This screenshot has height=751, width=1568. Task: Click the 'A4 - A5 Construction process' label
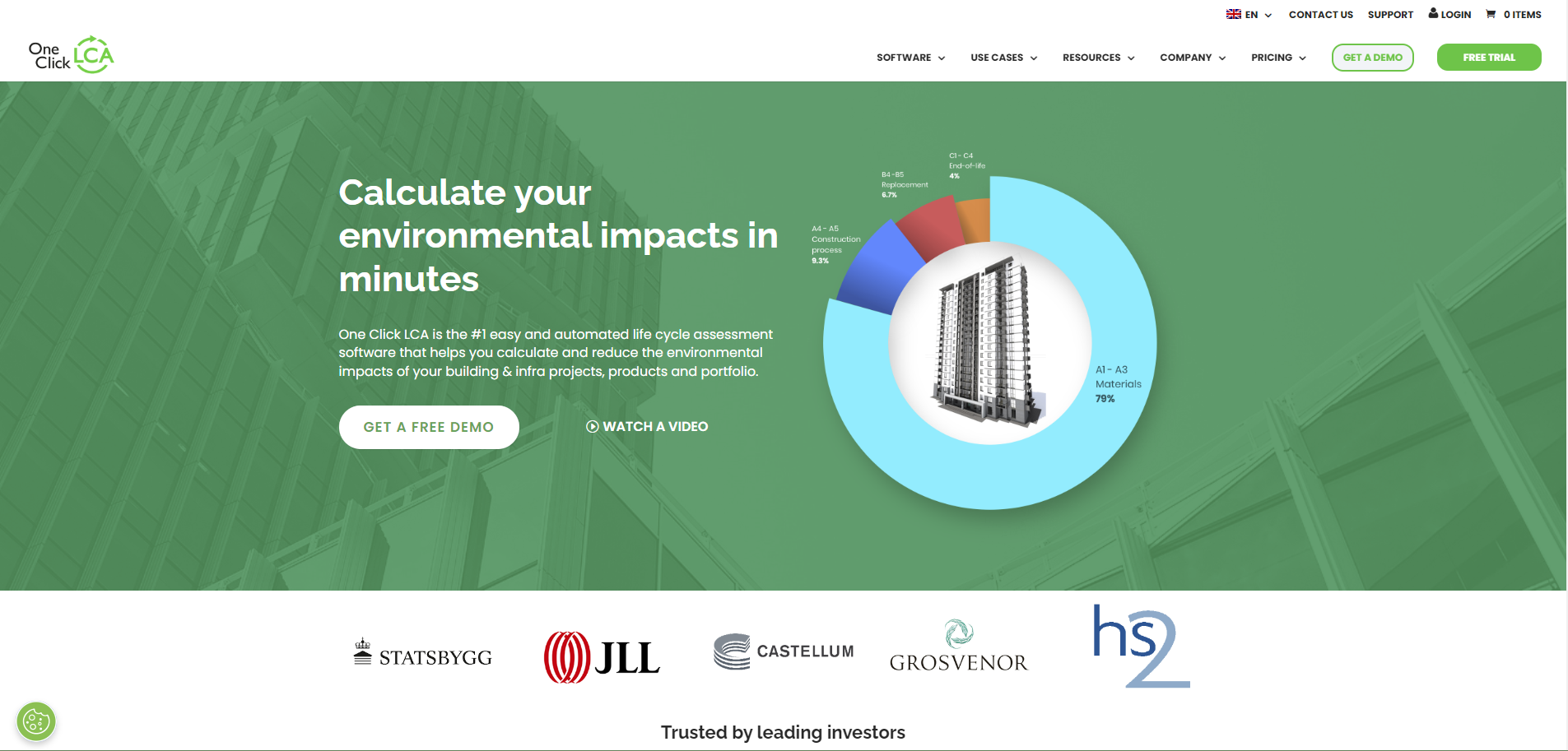click(835, 244)
